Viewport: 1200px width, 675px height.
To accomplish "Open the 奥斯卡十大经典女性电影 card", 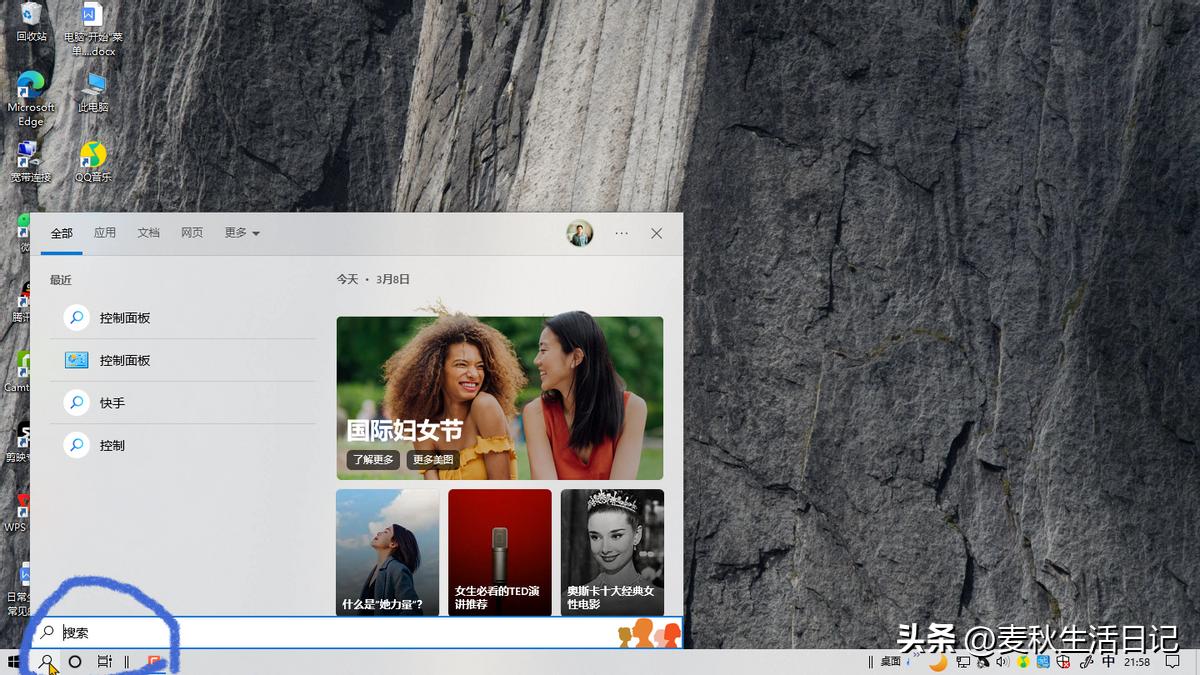I will click(612, 552).
